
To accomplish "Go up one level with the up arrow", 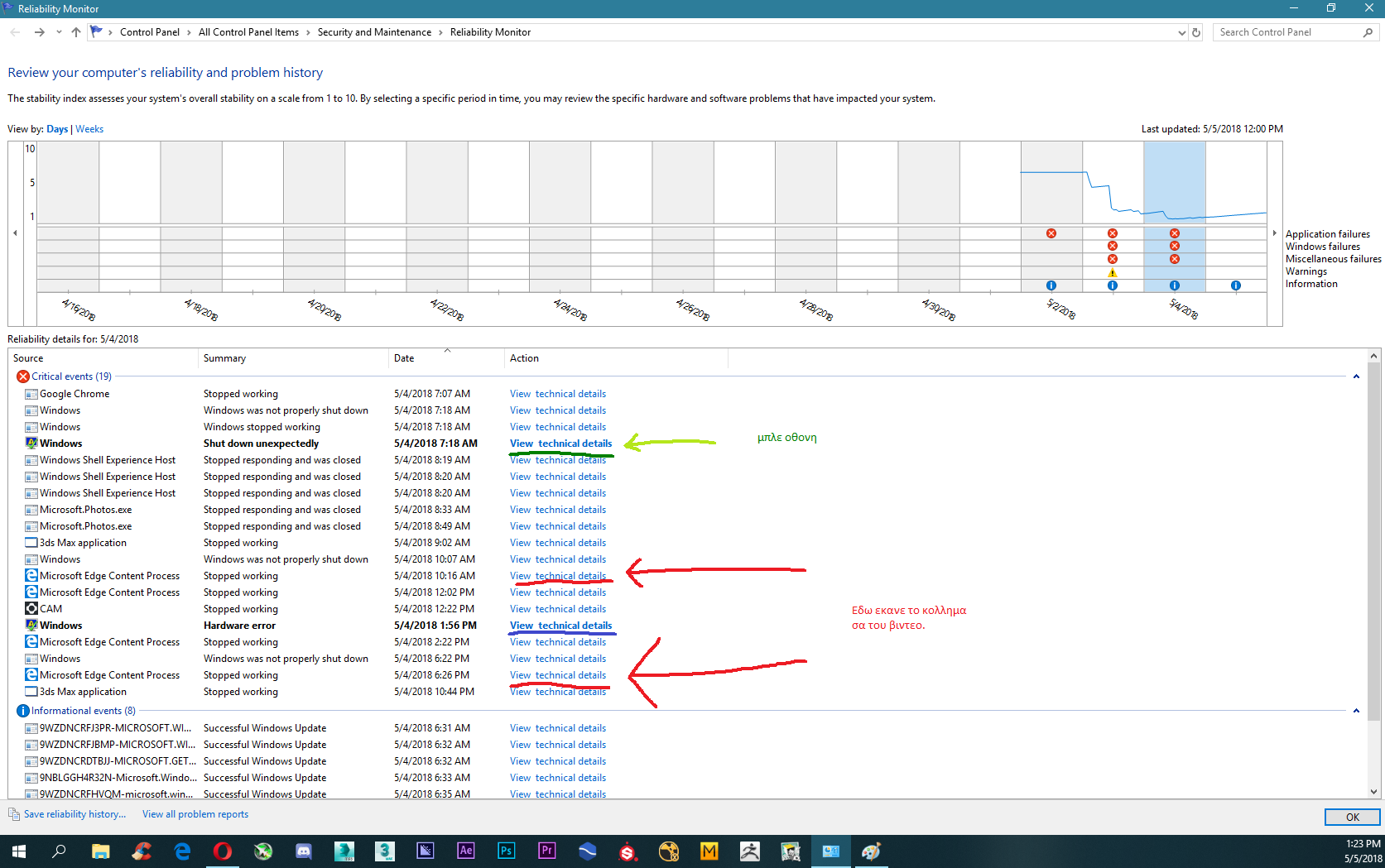I will [76, 32].
